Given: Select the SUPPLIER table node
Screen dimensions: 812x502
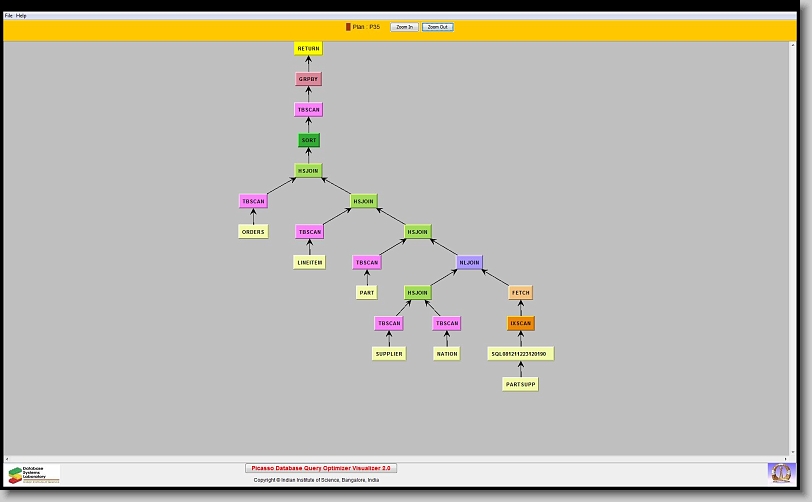Looking at the screenshot, I should point(388,354).
